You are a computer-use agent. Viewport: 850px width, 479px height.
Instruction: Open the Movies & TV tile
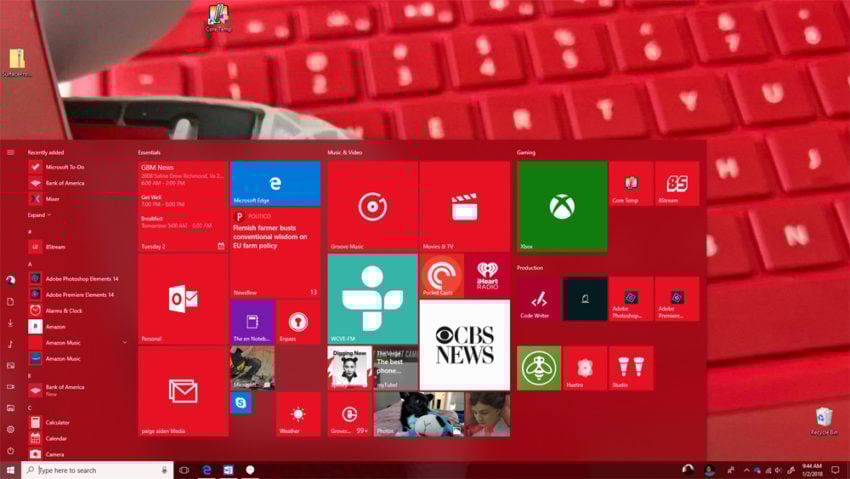coord(465,206)
